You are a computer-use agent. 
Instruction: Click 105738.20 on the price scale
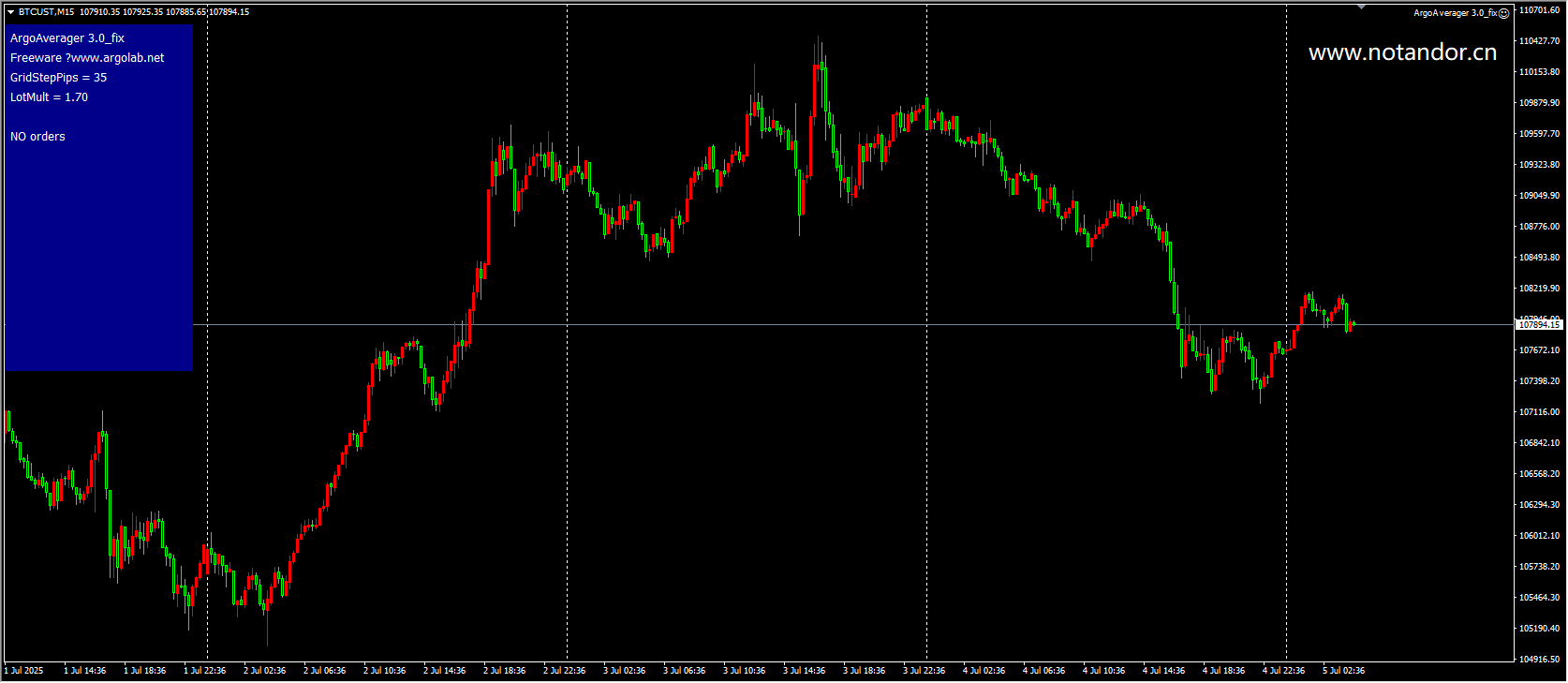1540,567
